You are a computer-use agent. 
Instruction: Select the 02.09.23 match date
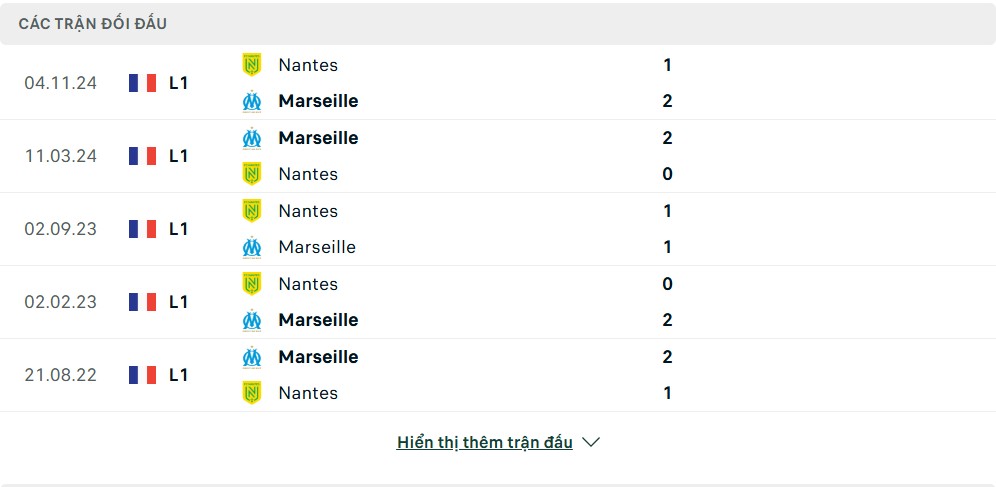tap(61, 229)
